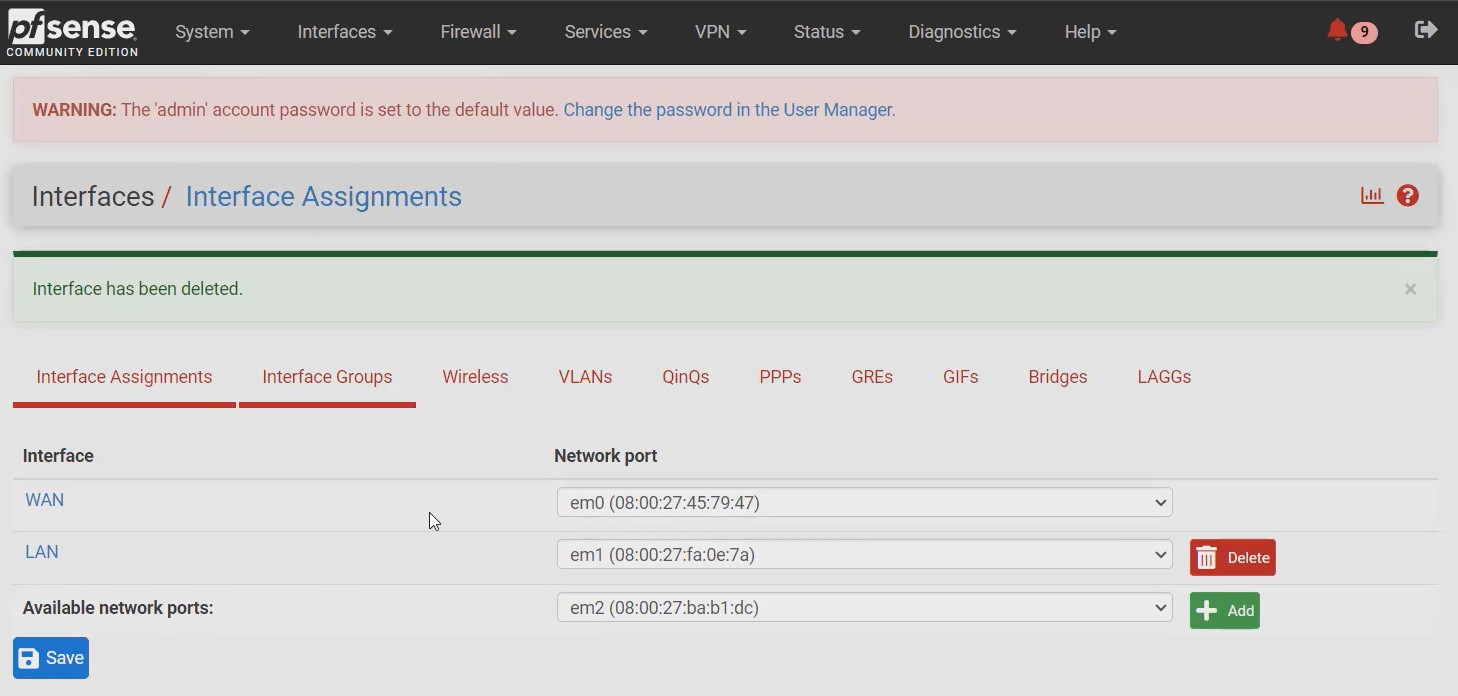Follow the 'Change the password in the User Manager' link

pos(729,110)
